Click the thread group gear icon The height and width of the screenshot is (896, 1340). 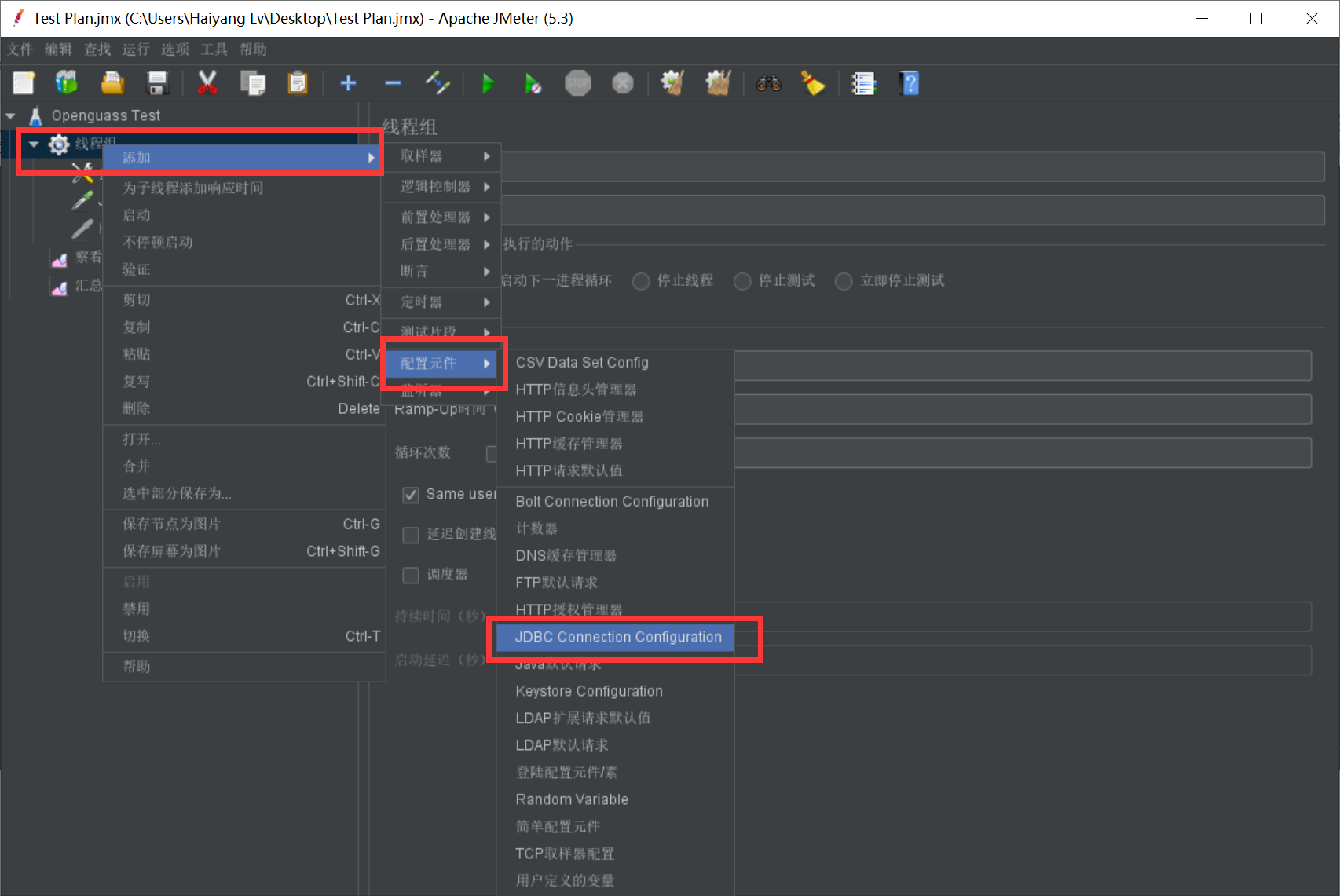59,144
